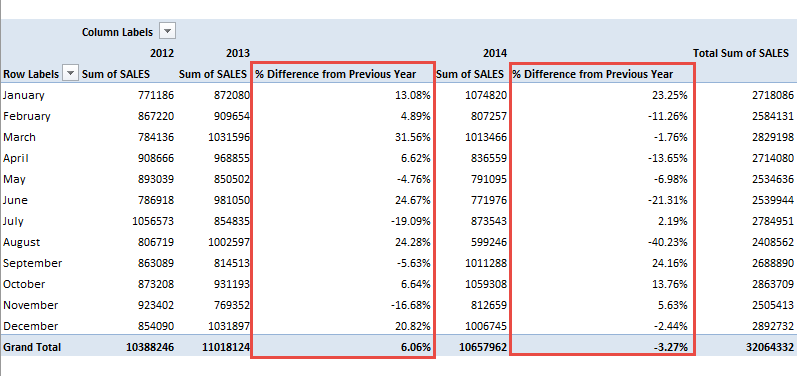Open the Row Labels filter dropdown

pyautogui.click(x=70, y=74)
